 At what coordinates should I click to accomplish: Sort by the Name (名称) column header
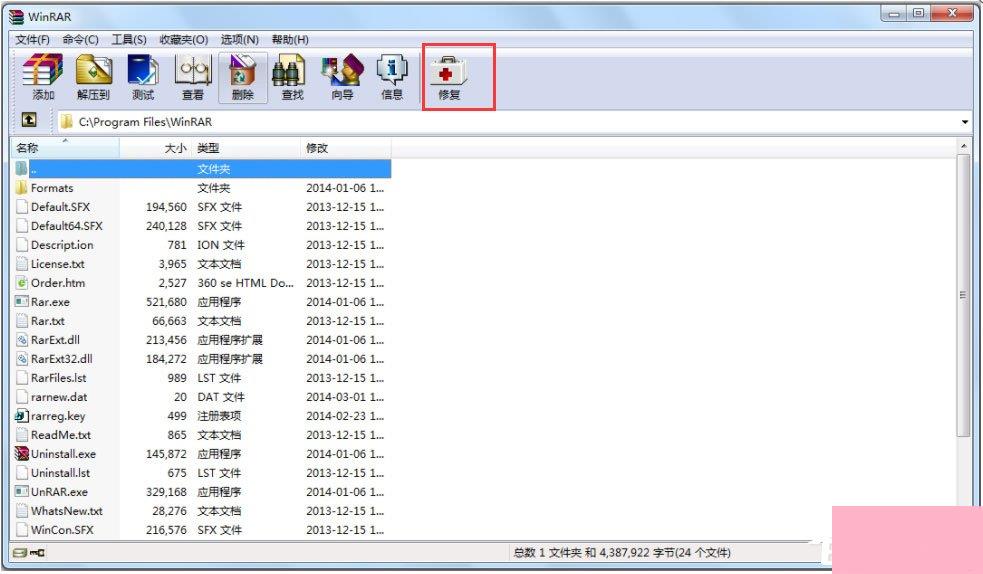click(65, 149)
